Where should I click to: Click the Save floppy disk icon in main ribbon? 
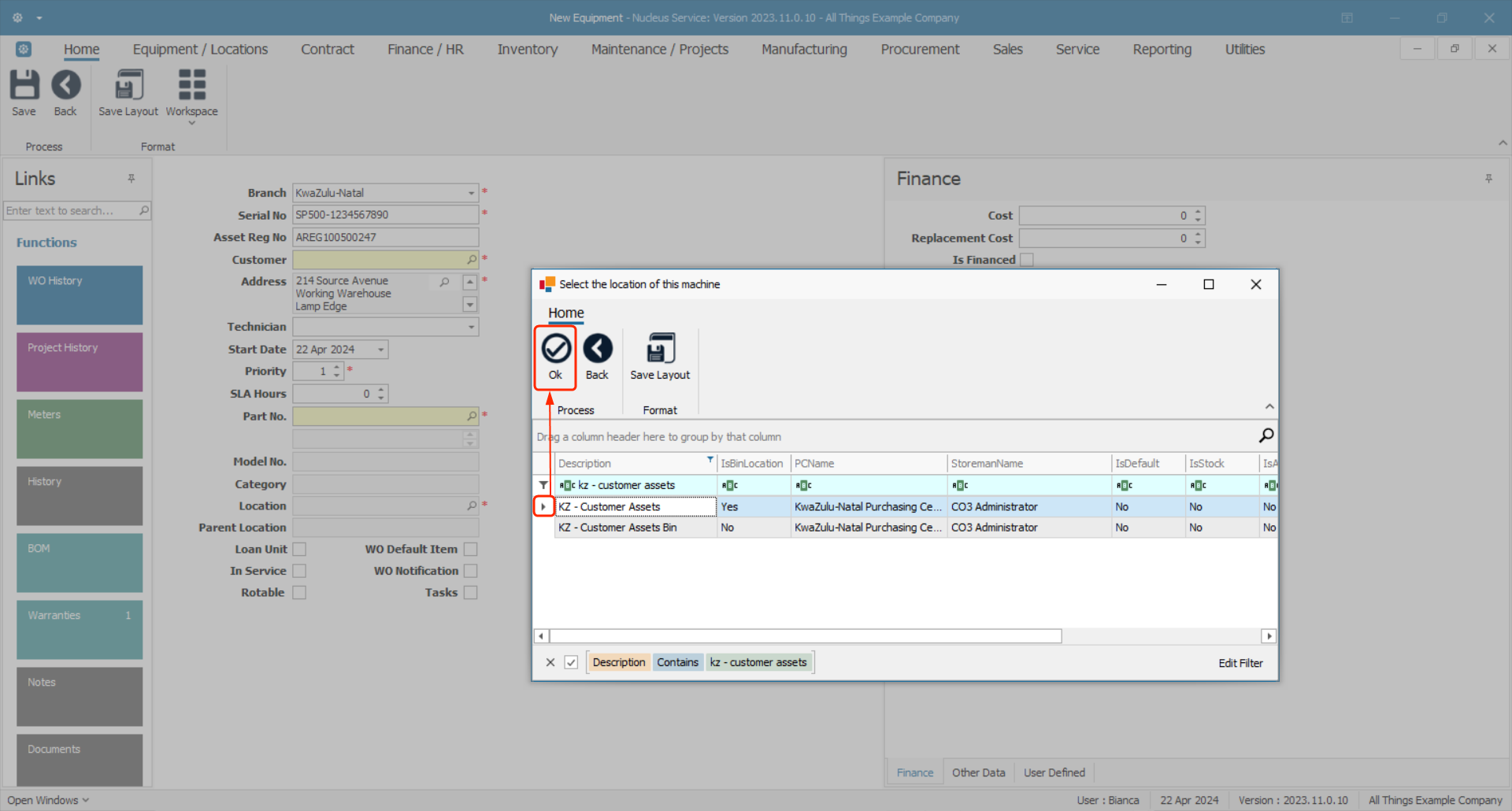24,84
